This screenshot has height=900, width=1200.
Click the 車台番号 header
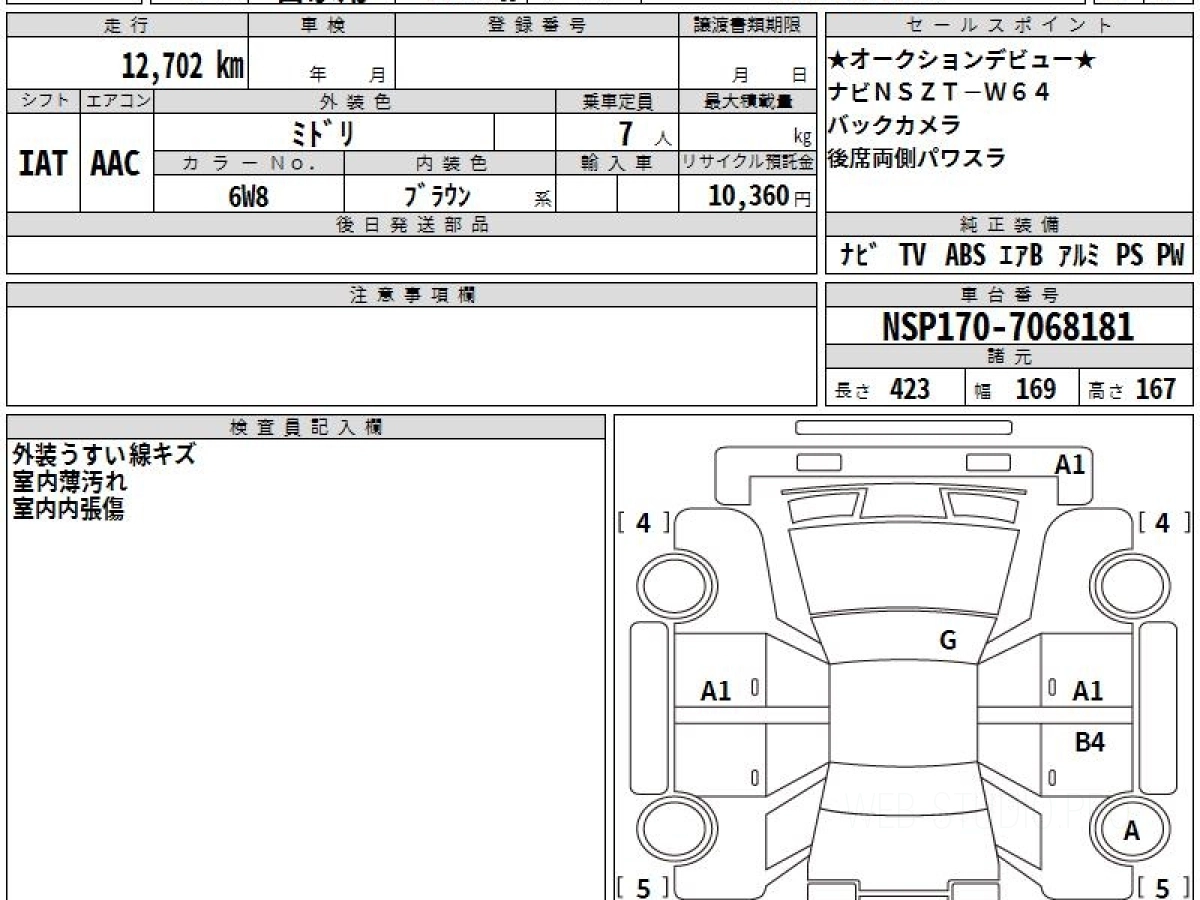tap(1010, 295)
